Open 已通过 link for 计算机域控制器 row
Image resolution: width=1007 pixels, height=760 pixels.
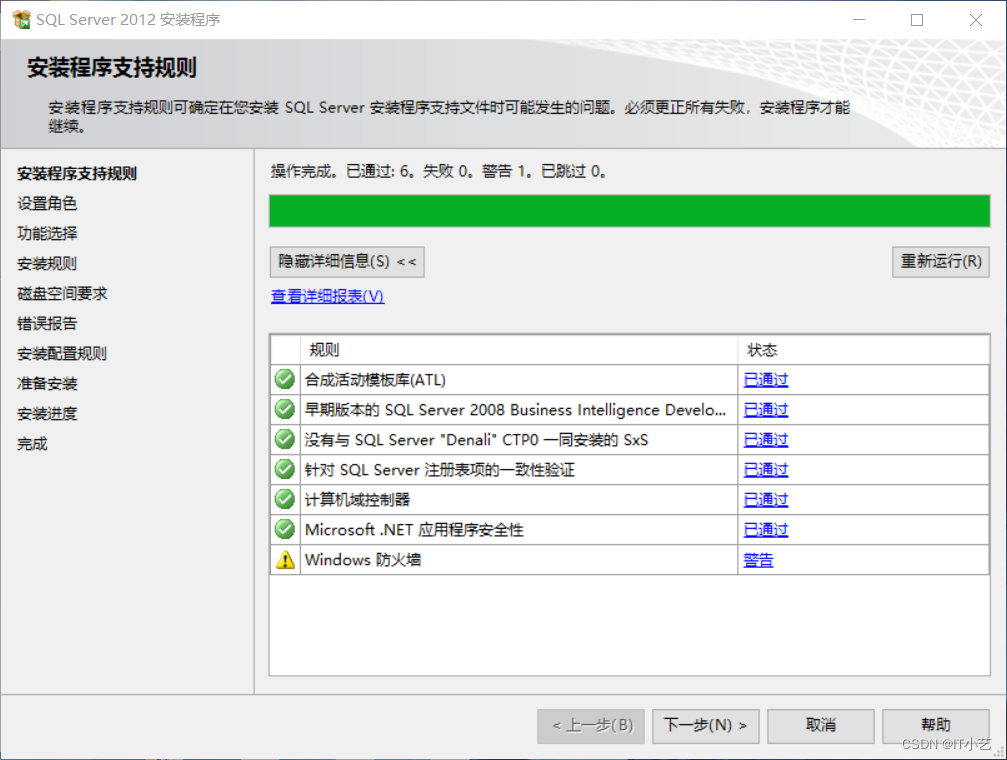click(x=766, y=499)
